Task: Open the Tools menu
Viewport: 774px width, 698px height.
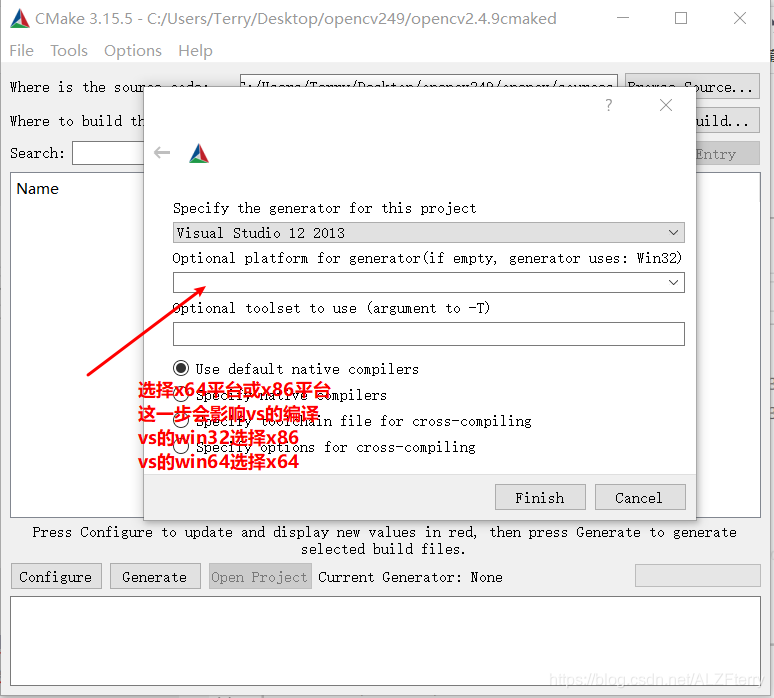Action: 69,51
